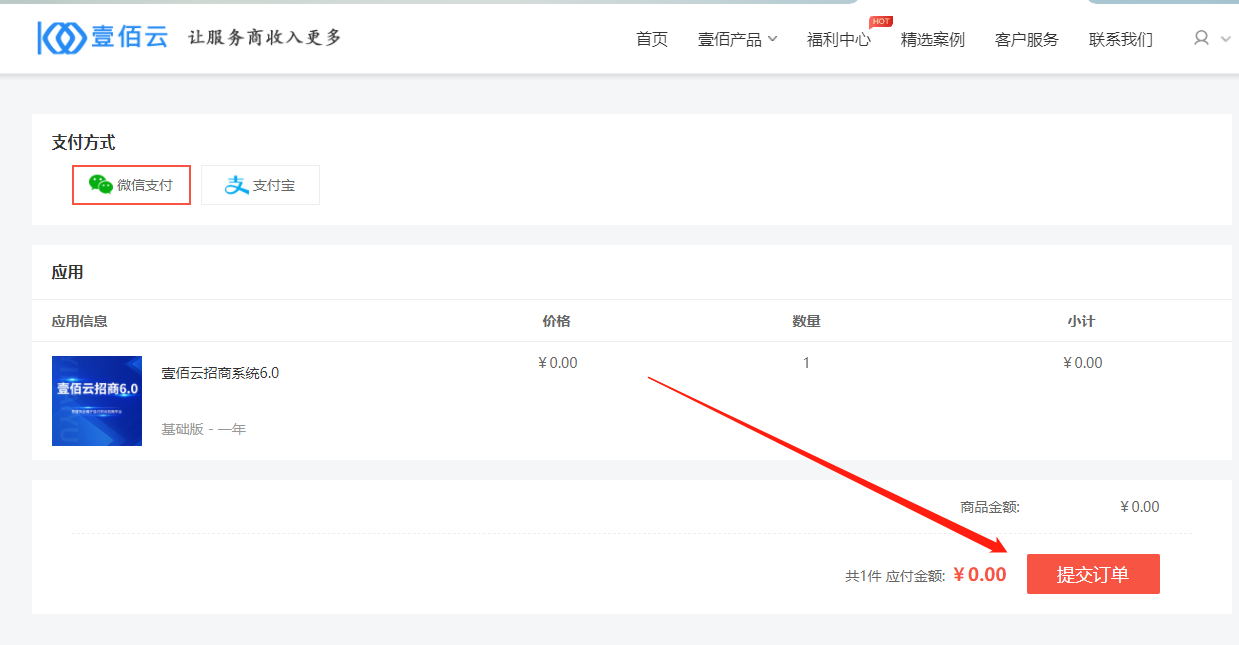Image resolution: width=1239 pixels, height=645 pixels.
Task: Click the 基础版 - 一年 plan text
Action: point(203,429)
